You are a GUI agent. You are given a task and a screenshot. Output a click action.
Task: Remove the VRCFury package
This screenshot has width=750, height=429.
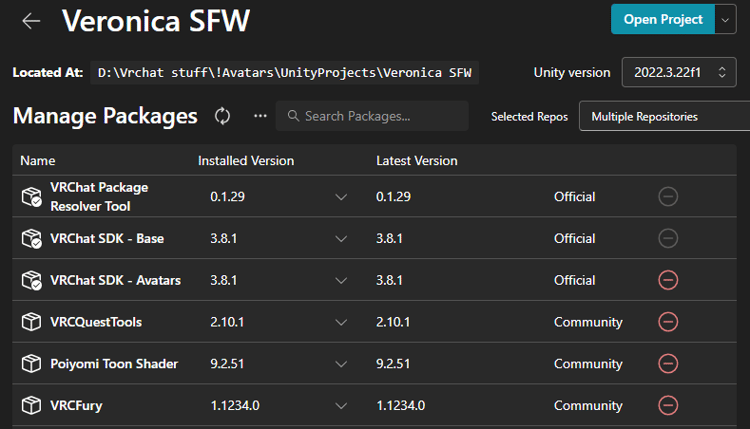[668, 405]
